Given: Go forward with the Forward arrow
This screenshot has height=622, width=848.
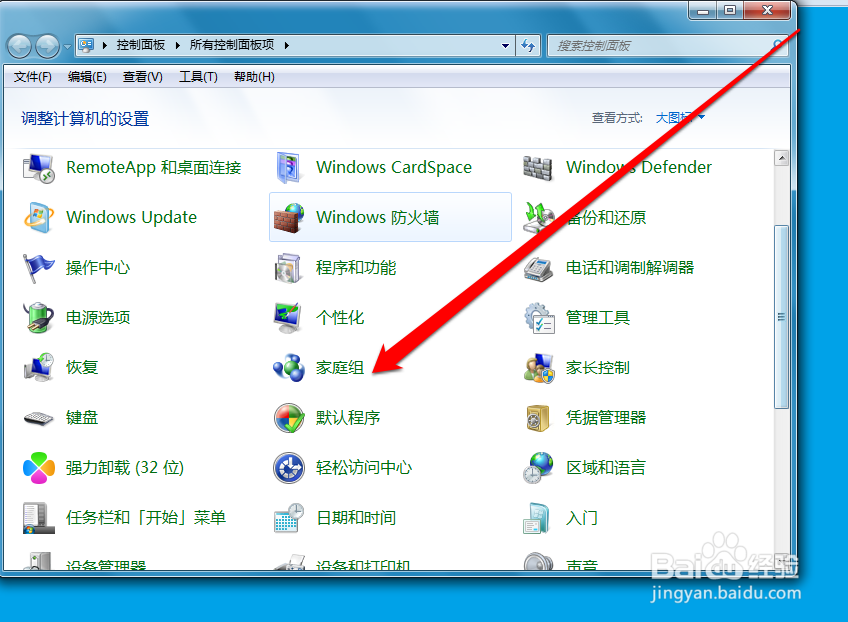Looking at the screenshot, I should point(48,47).
